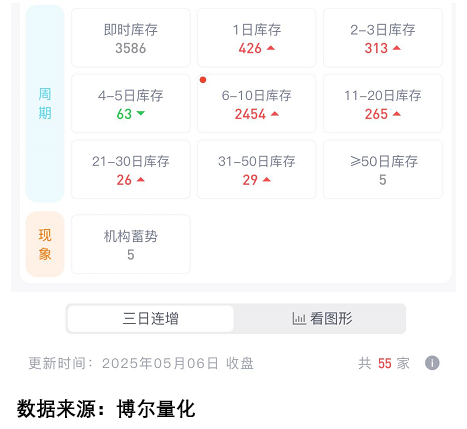Click the red up arrow next to 426
The image size is (467, 429).
[271, 48]
